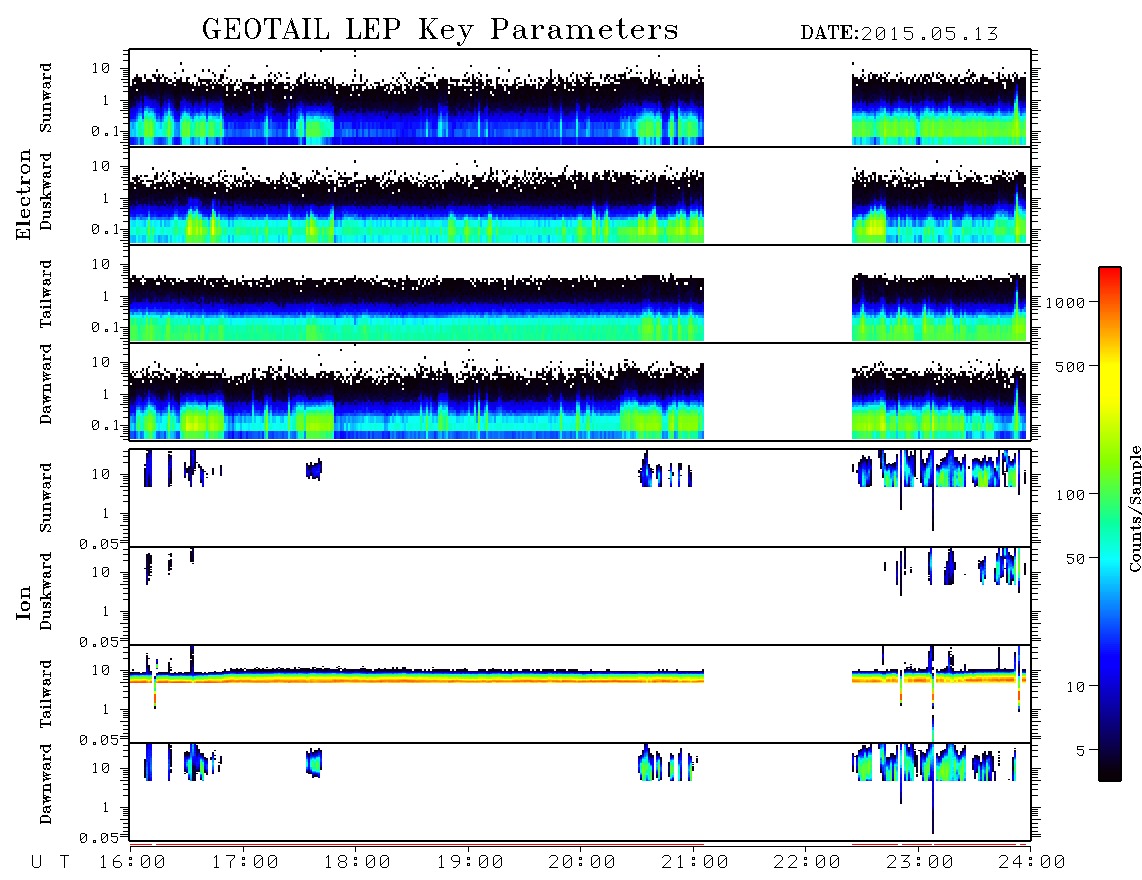
Task: Click the 1000 colorbar tick label
Action: click(x=1065, y=303)
